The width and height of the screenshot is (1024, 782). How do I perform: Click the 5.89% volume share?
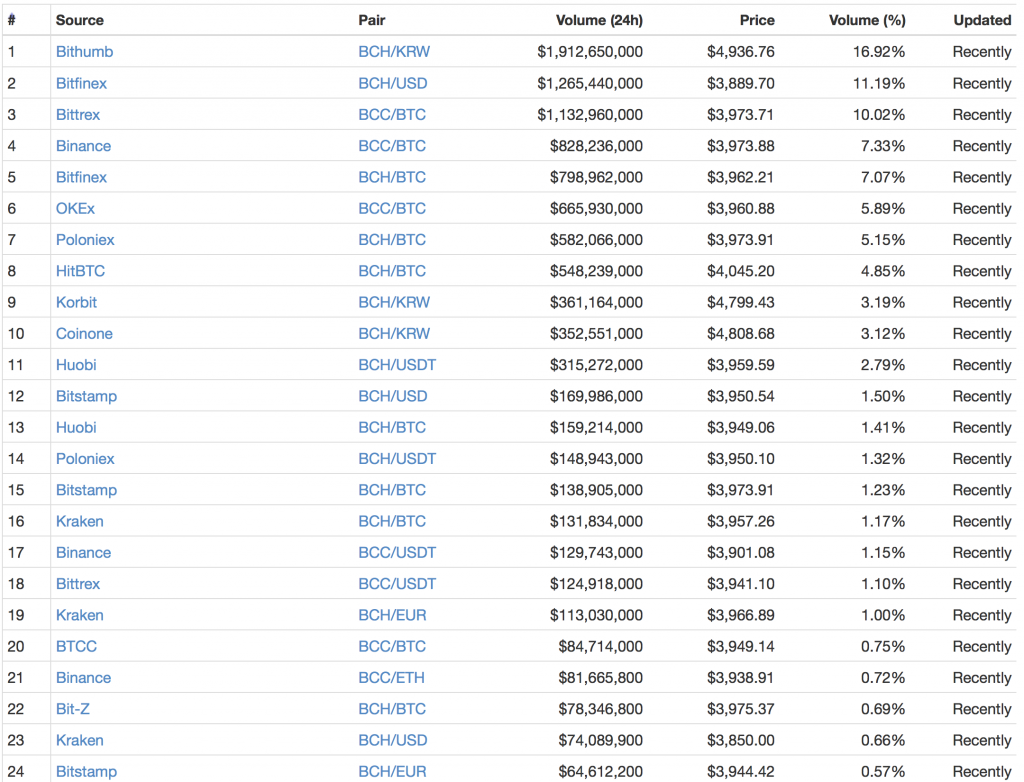point(883,208)
